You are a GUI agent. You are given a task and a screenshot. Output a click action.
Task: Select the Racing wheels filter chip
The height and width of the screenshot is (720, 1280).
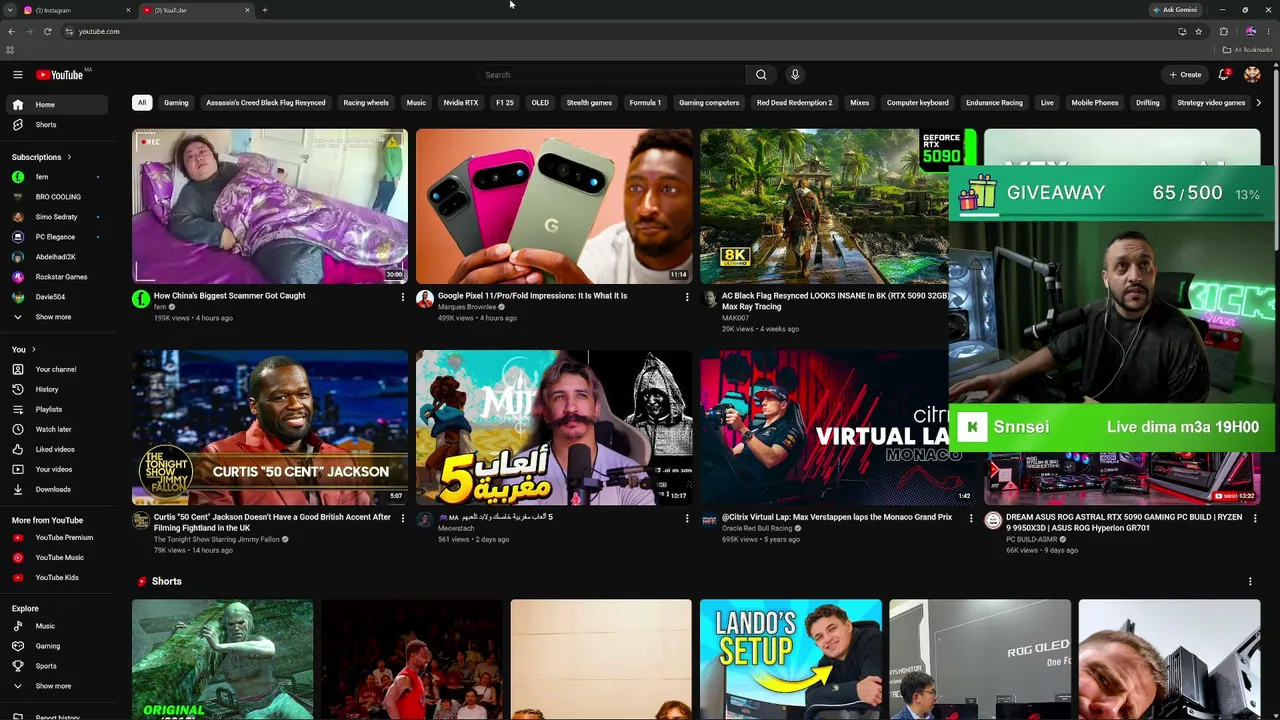pyautogui.click(x=366, y=103)
